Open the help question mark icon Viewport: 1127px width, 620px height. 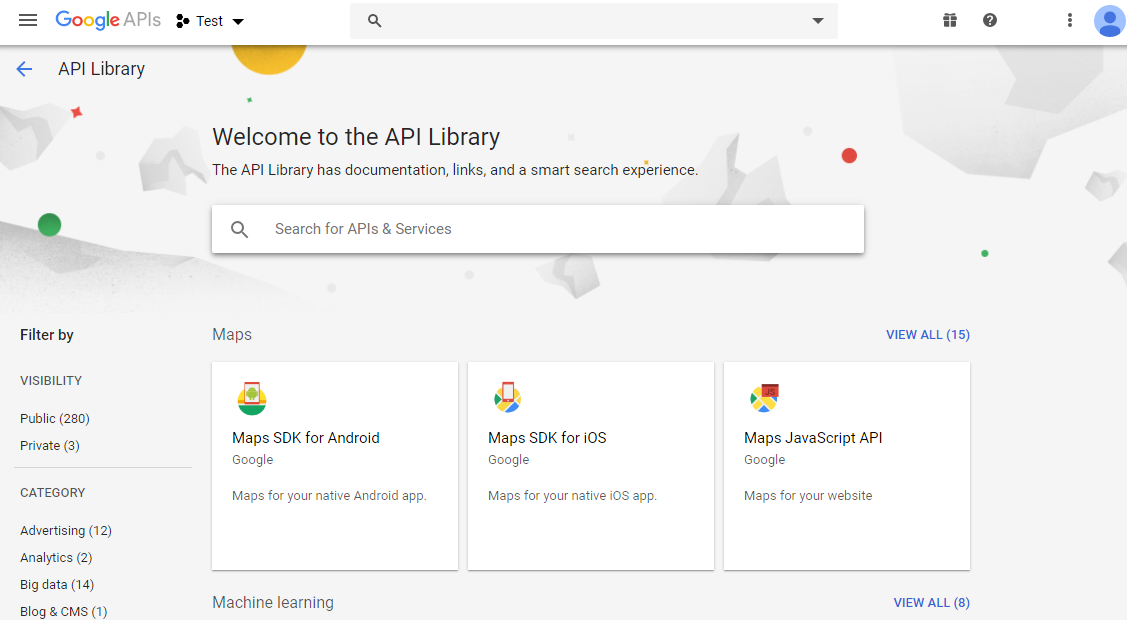click(990, 20)
